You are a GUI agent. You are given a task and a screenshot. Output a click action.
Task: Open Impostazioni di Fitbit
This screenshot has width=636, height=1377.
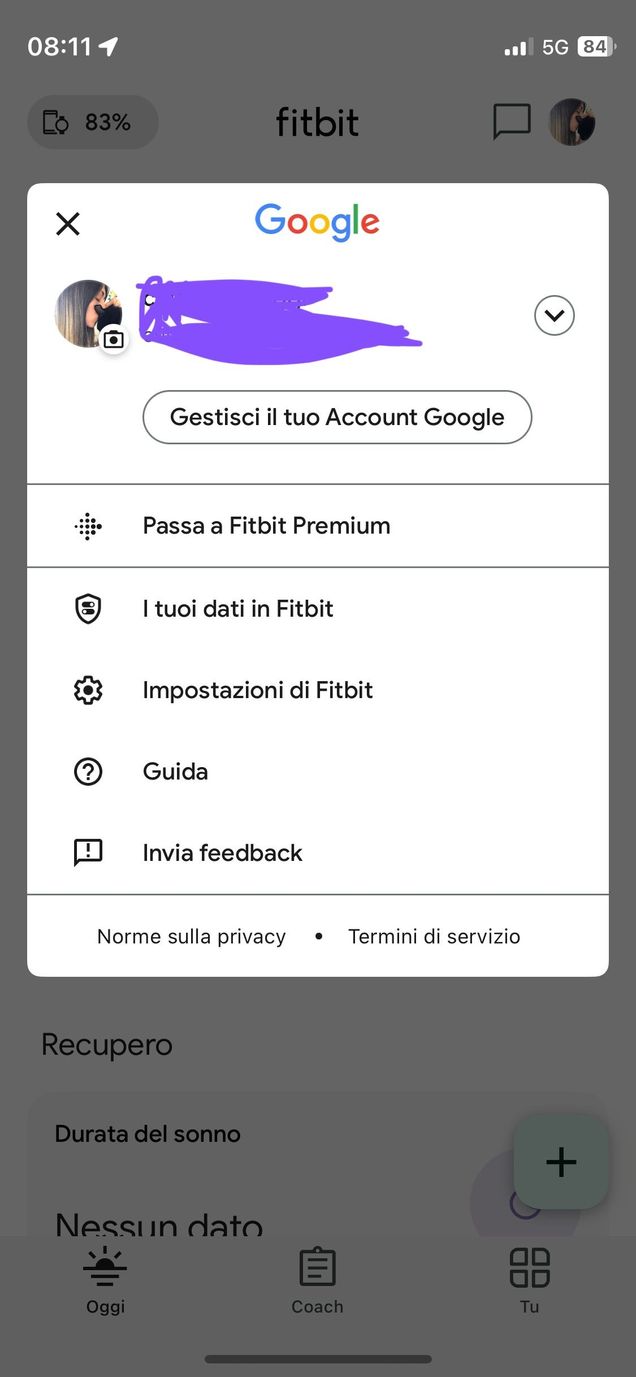pyautogui.click(x=258, y=690)
